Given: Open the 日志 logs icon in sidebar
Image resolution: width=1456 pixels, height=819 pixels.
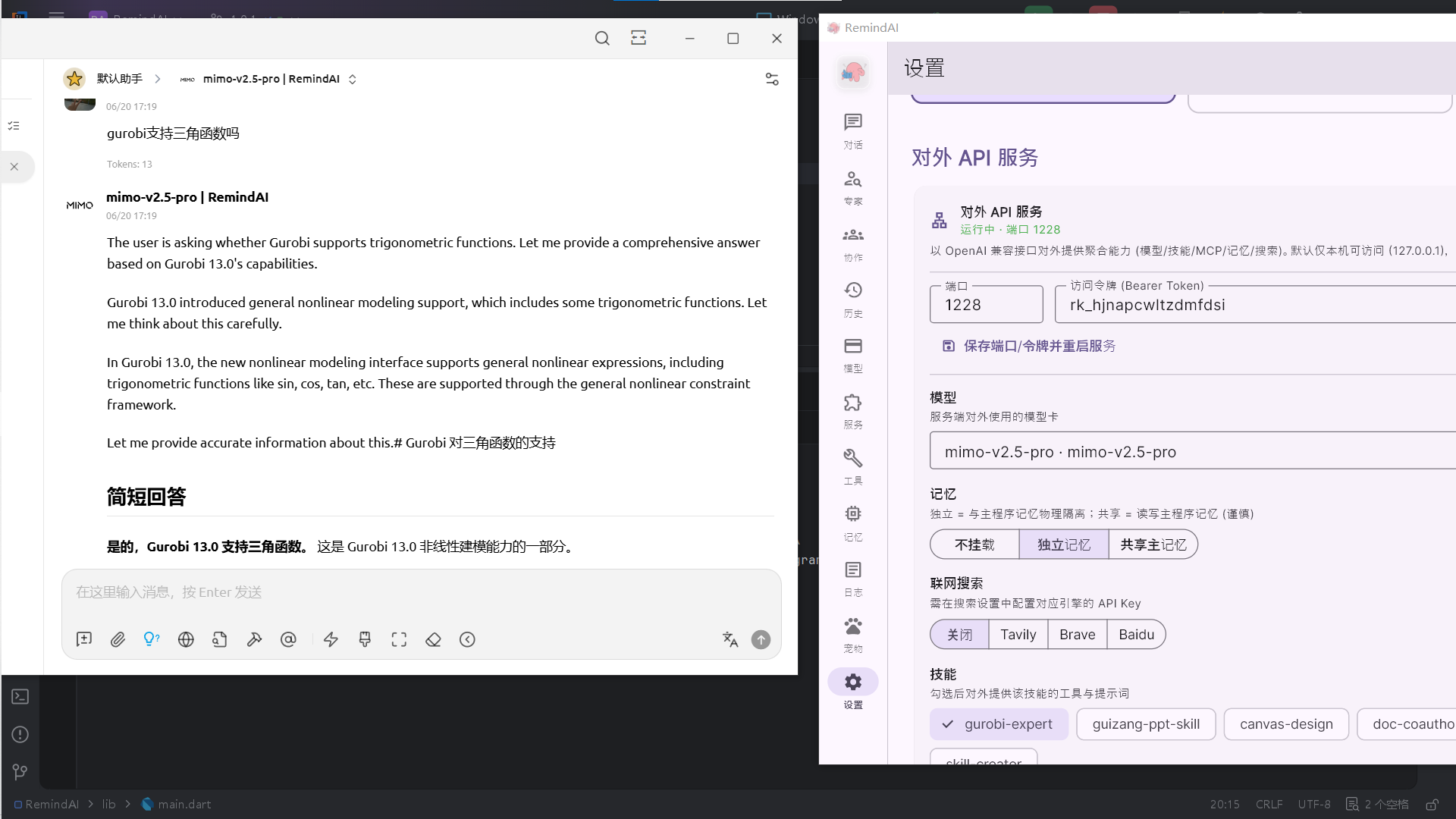Looking at the screenshot, I should coord(853,579).
